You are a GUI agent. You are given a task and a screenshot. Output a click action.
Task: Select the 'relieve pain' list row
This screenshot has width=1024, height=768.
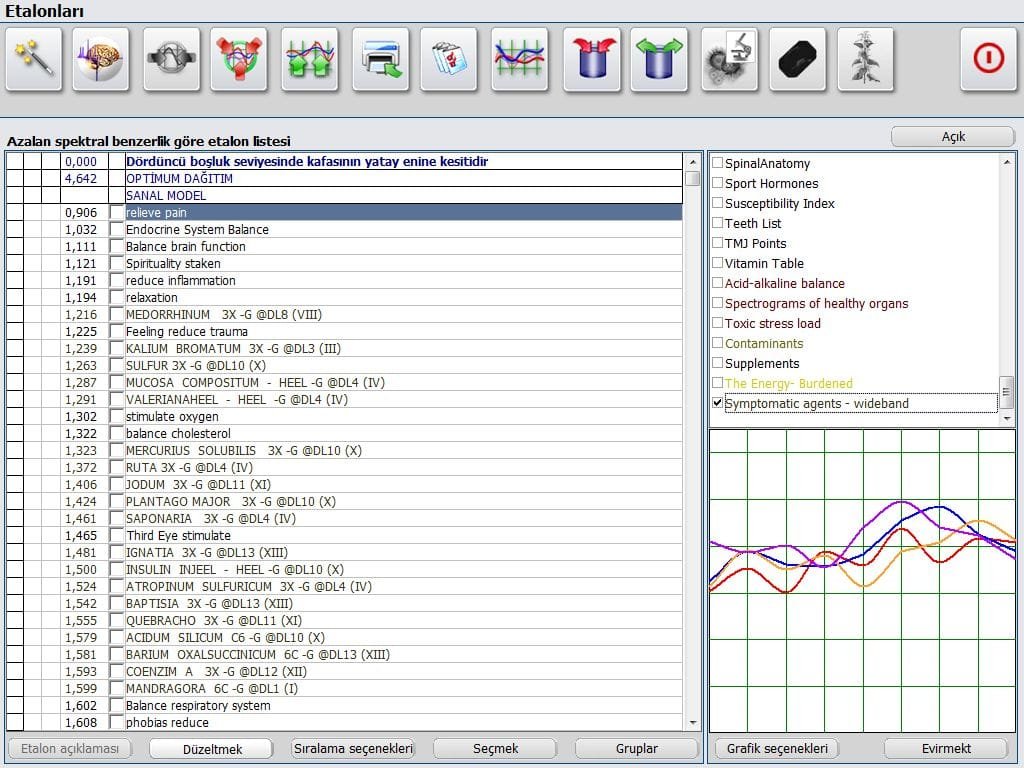pos(400,213)
